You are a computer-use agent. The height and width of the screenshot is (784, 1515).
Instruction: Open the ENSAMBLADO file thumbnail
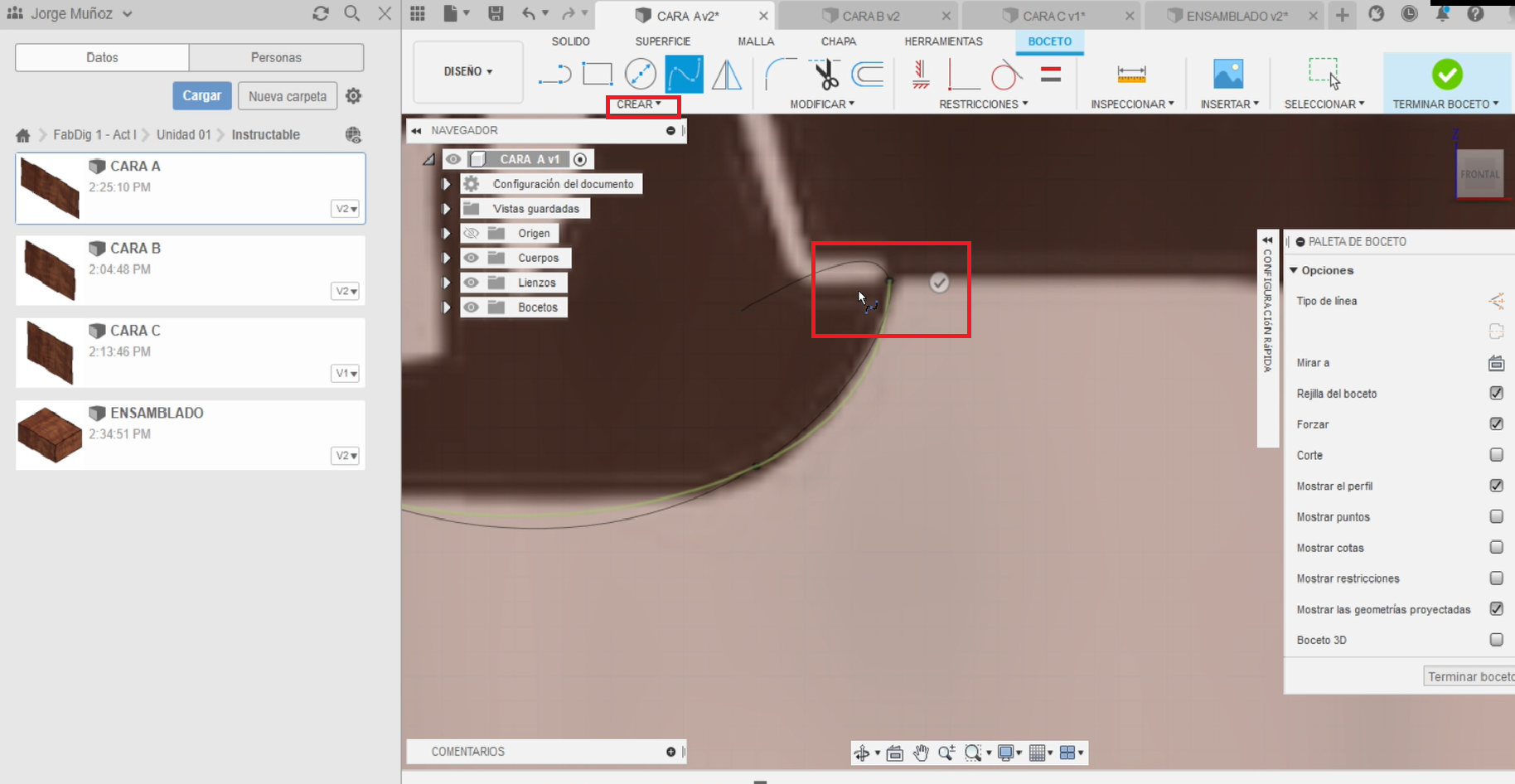coord(50,434)
